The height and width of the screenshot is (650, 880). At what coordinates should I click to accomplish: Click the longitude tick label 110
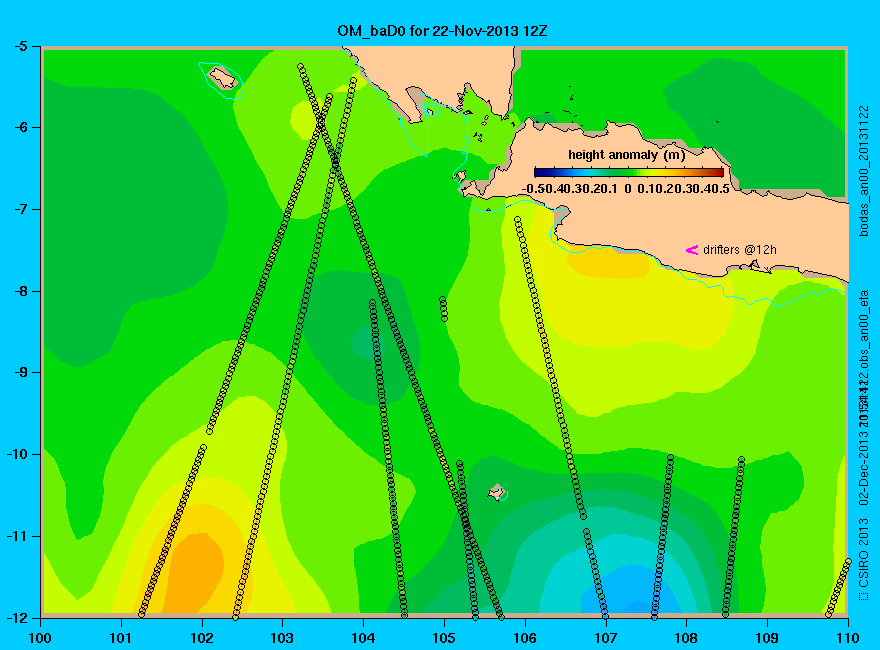(848, 638)
